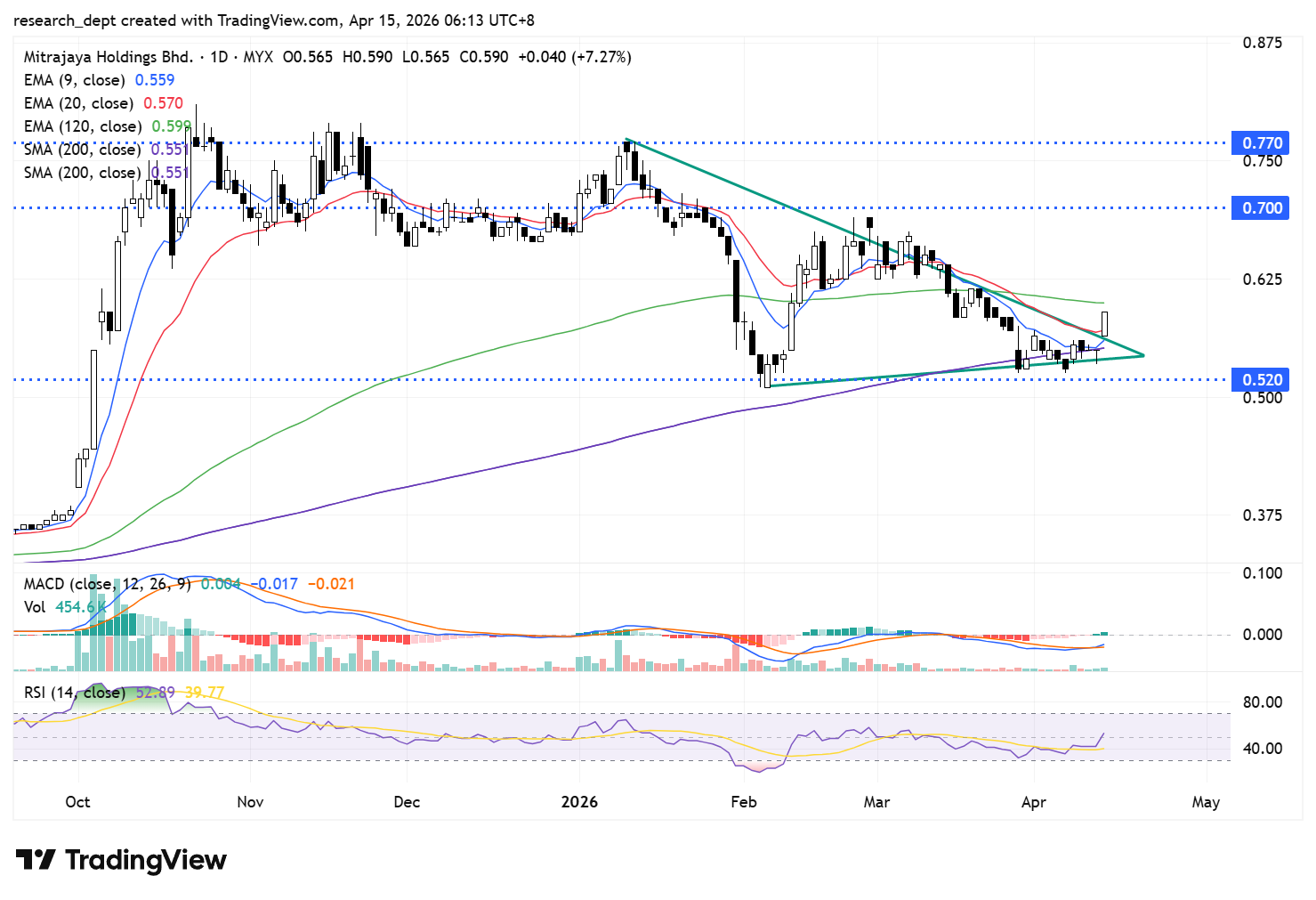Select the EMA (120, close) indicator legend

pos(82,126)
